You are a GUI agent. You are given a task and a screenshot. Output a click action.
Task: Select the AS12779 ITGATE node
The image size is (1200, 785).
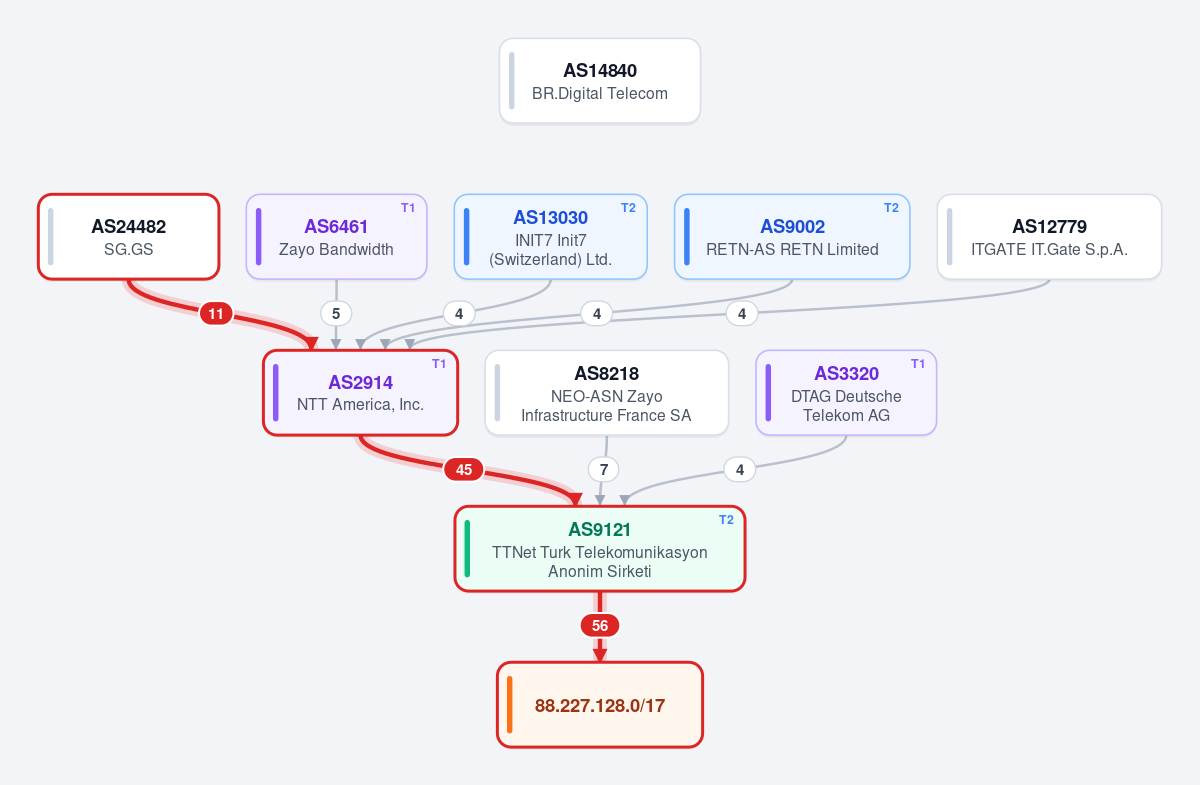[x=1050, y=237]
